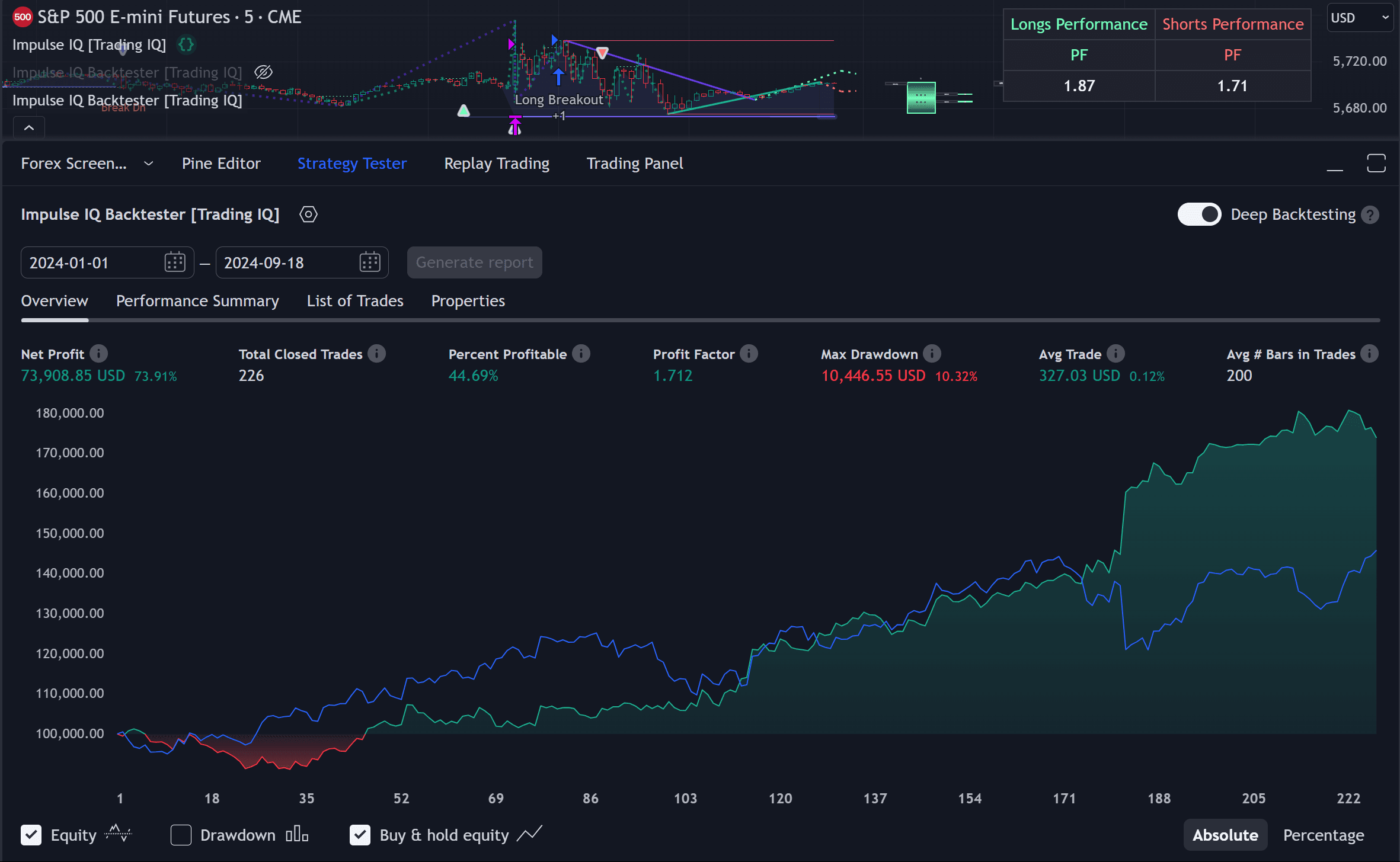Screen dimensions: 1400x862
Task: Toggle the Deep Backtesting switch
Action: [1199, 214]
